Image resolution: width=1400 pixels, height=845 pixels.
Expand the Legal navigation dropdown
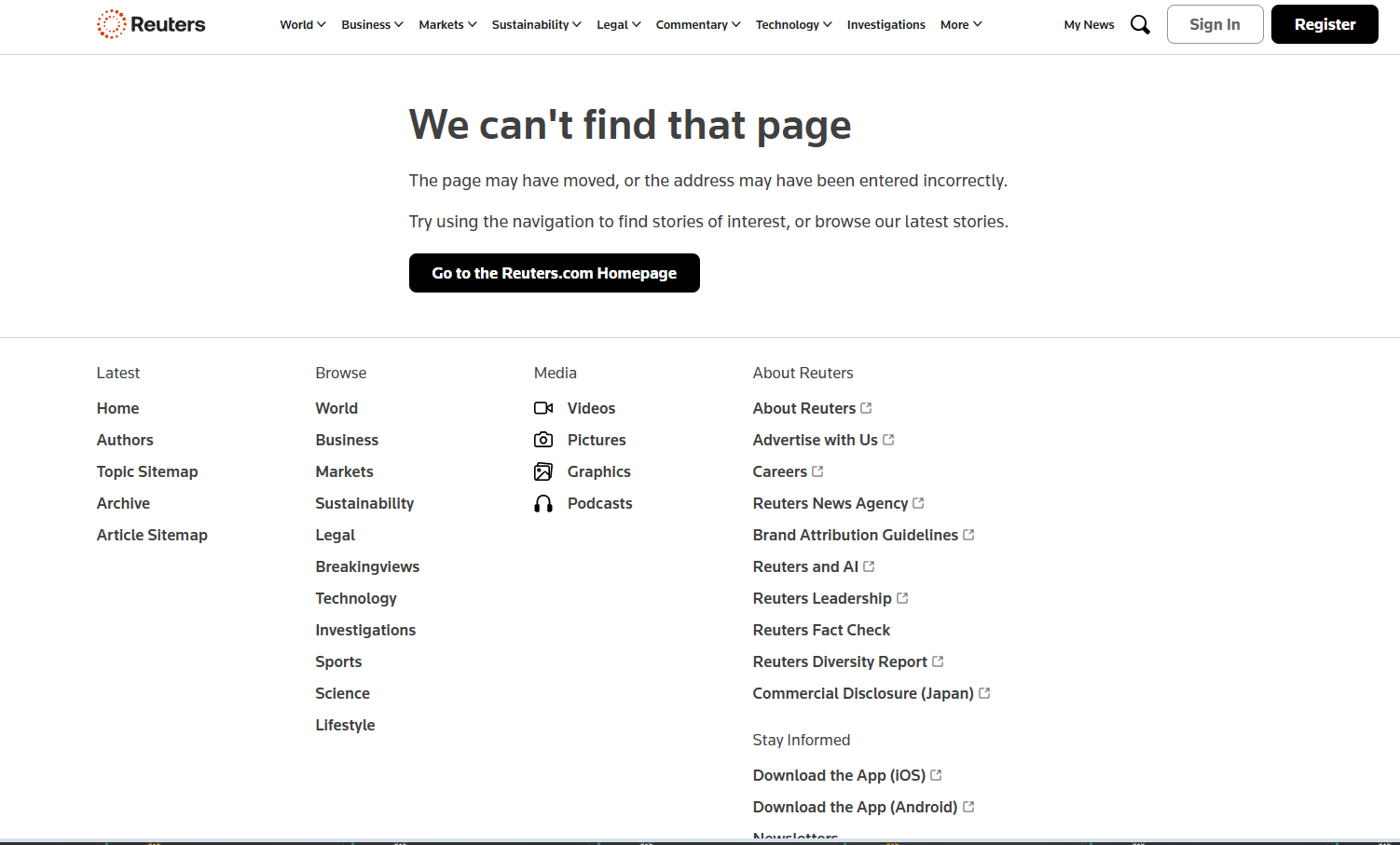tap(619, 25)
